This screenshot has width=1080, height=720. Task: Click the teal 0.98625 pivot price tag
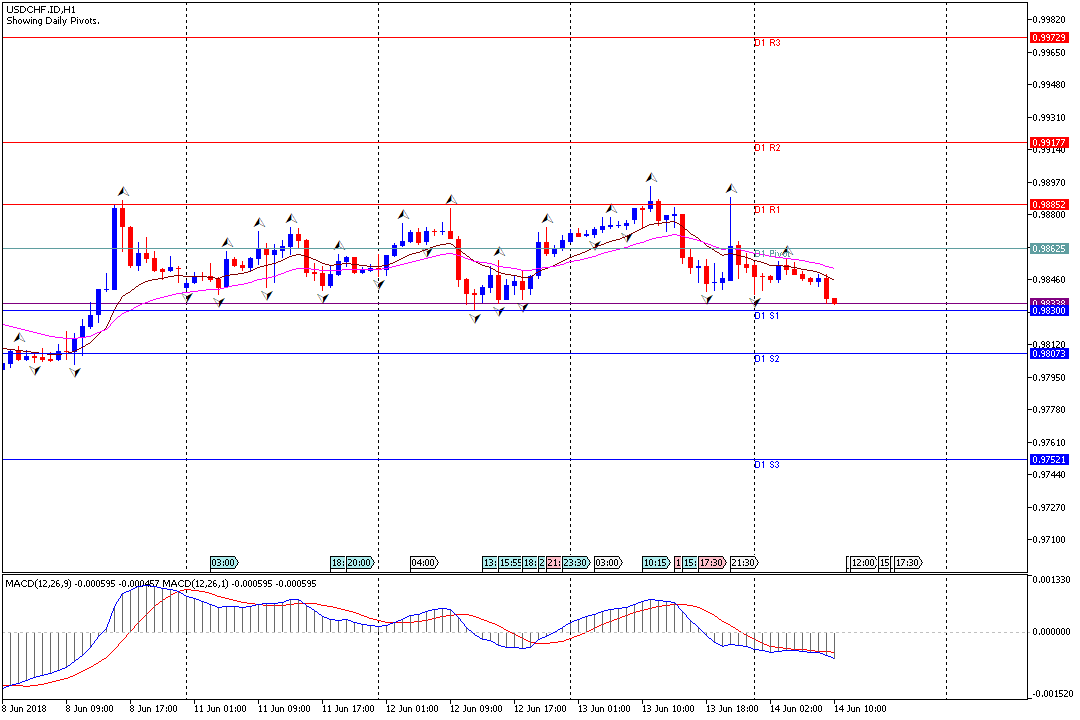tap(1049, 248)
